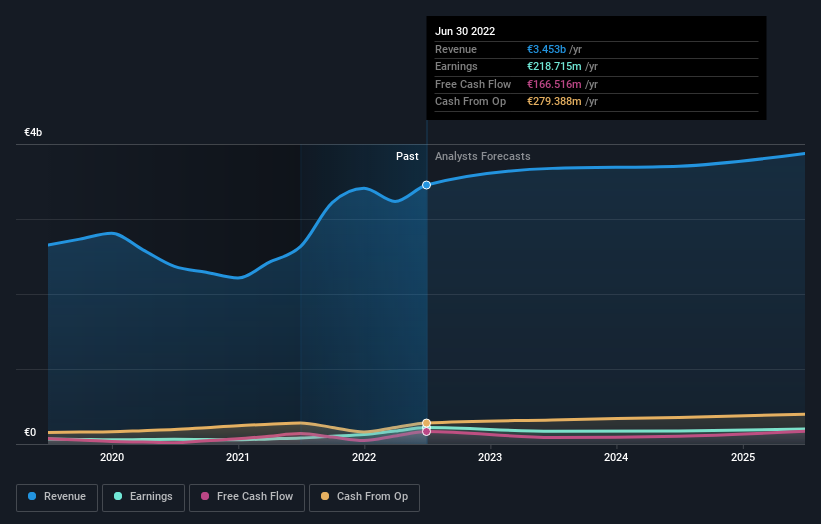Toggle the Revenue legend button

click(57, 497)
